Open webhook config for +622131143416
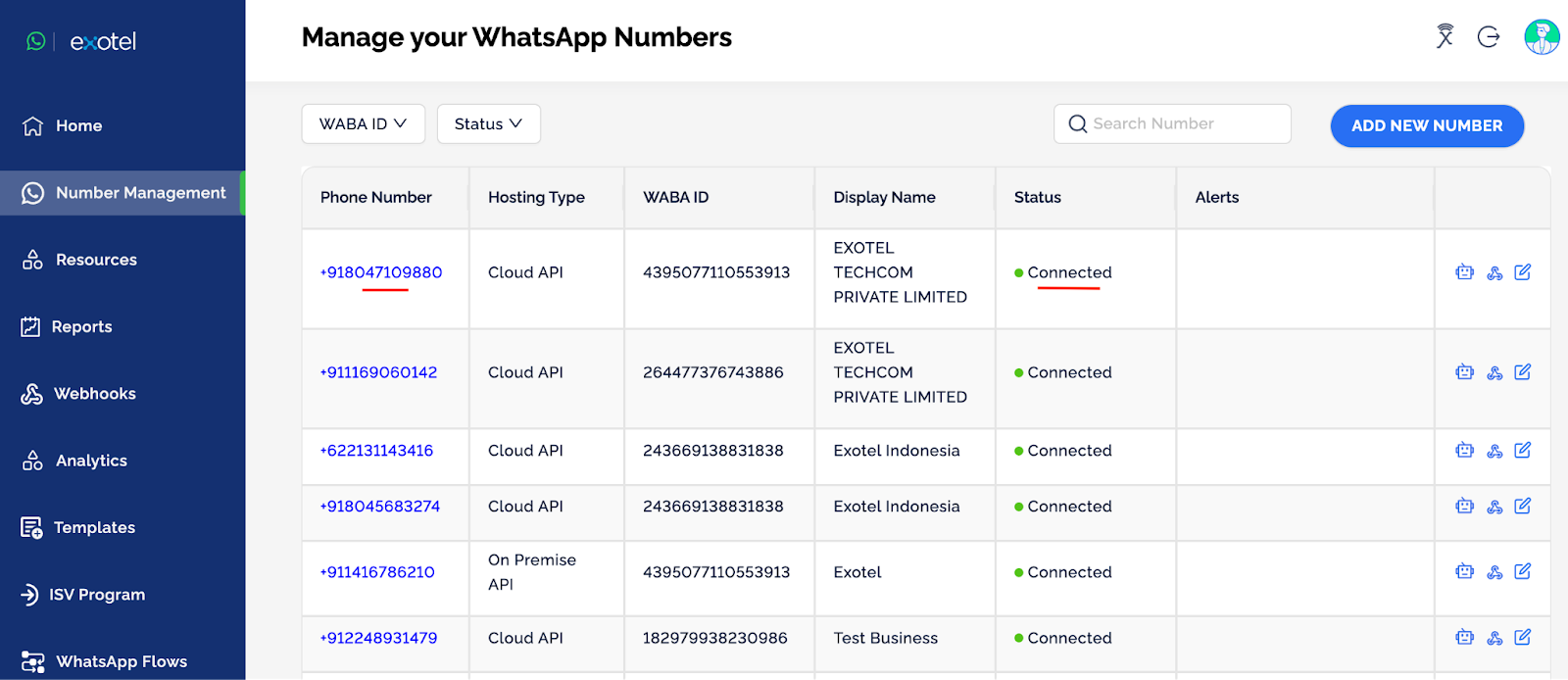This screenshot has height=680, width=1568. pyautogui.click(x=1494, y=452)
